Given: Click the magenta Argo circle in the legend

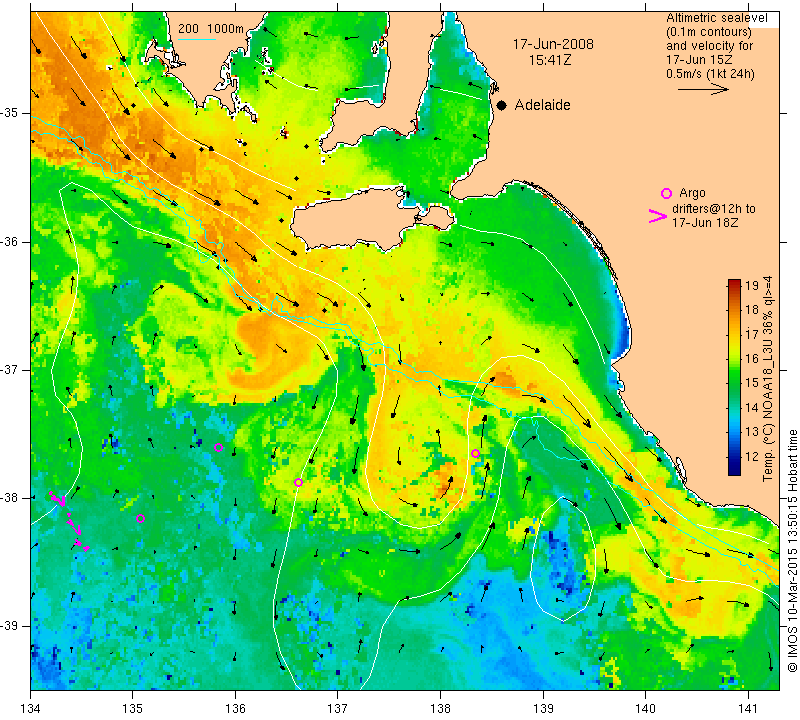Looking at the screenshot, I should 666,193.
